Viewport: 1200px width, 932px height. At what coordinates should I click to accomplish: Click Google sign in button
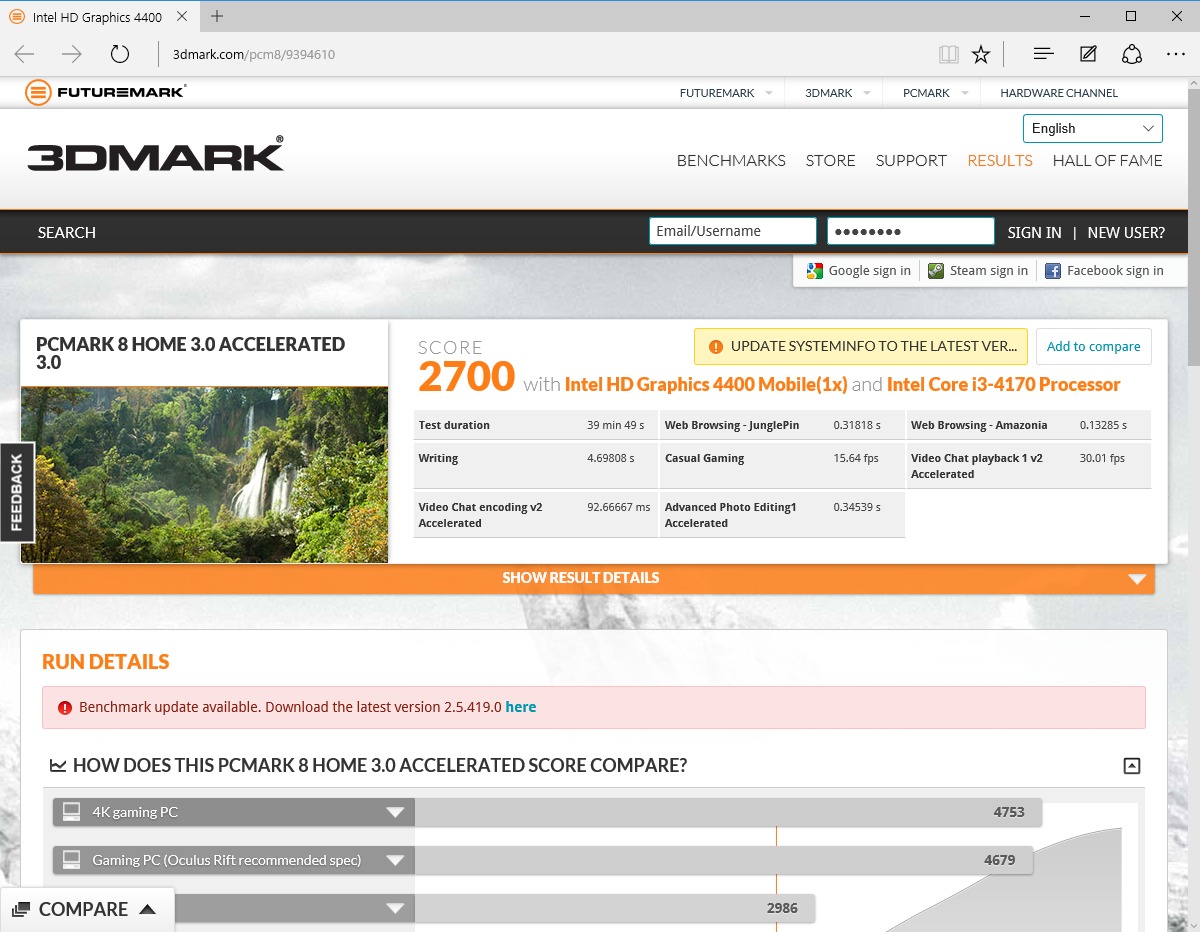[x=859, y=271]
